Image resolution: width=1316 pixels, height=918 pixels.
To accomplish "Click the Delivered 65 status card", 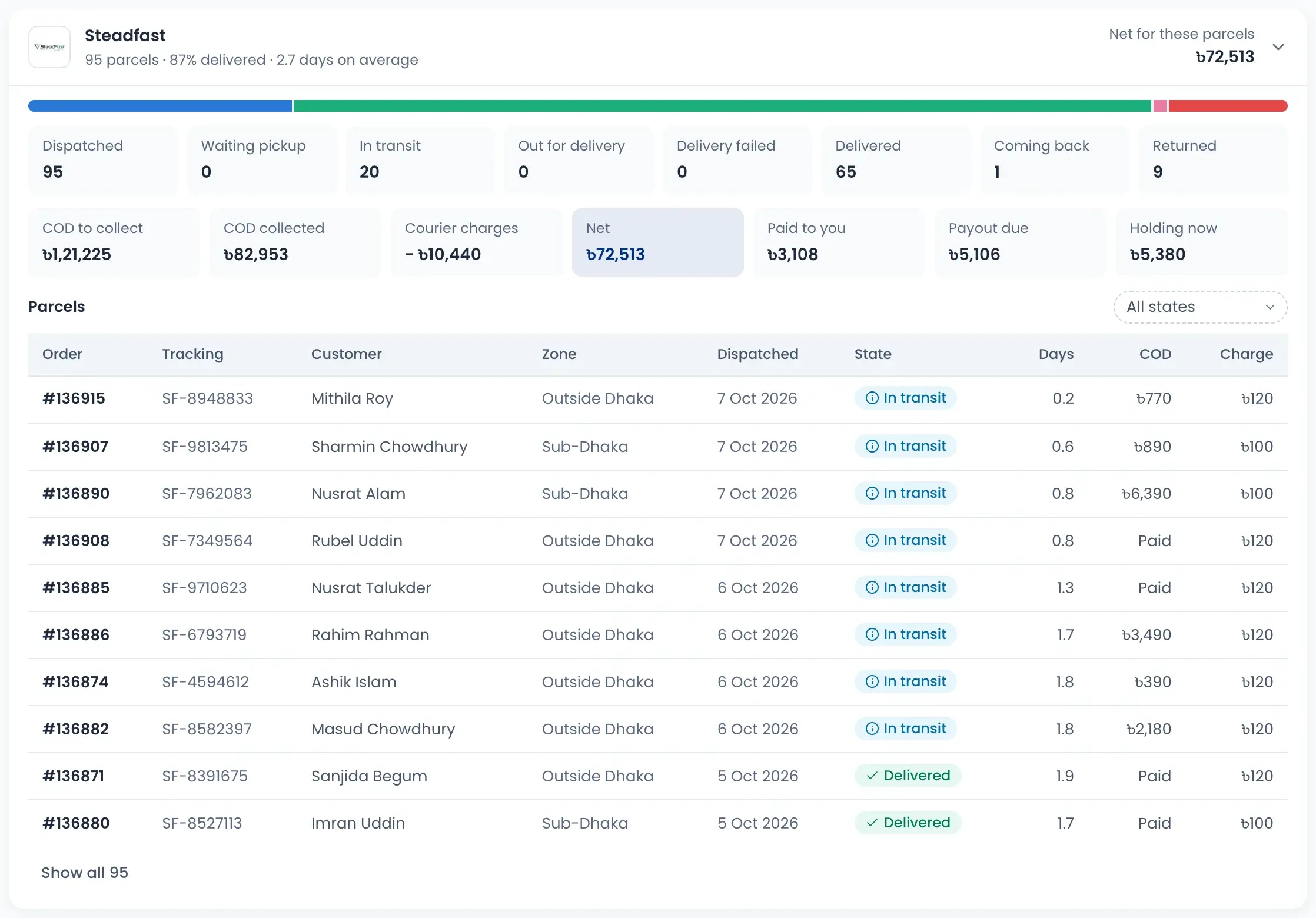I will click(896, 159).
